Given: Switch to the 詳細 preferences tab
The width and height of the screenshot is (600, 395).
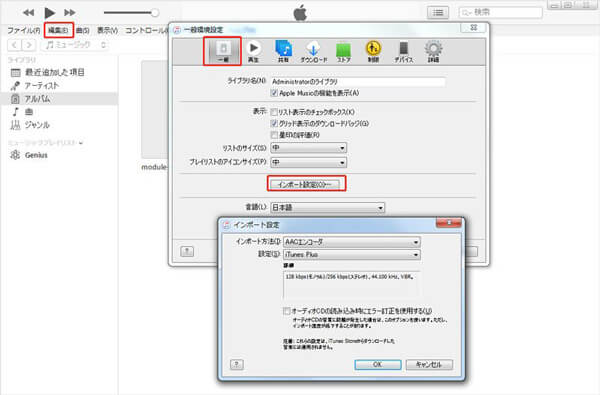Looking at the screenshot, I should pos(433,51).
